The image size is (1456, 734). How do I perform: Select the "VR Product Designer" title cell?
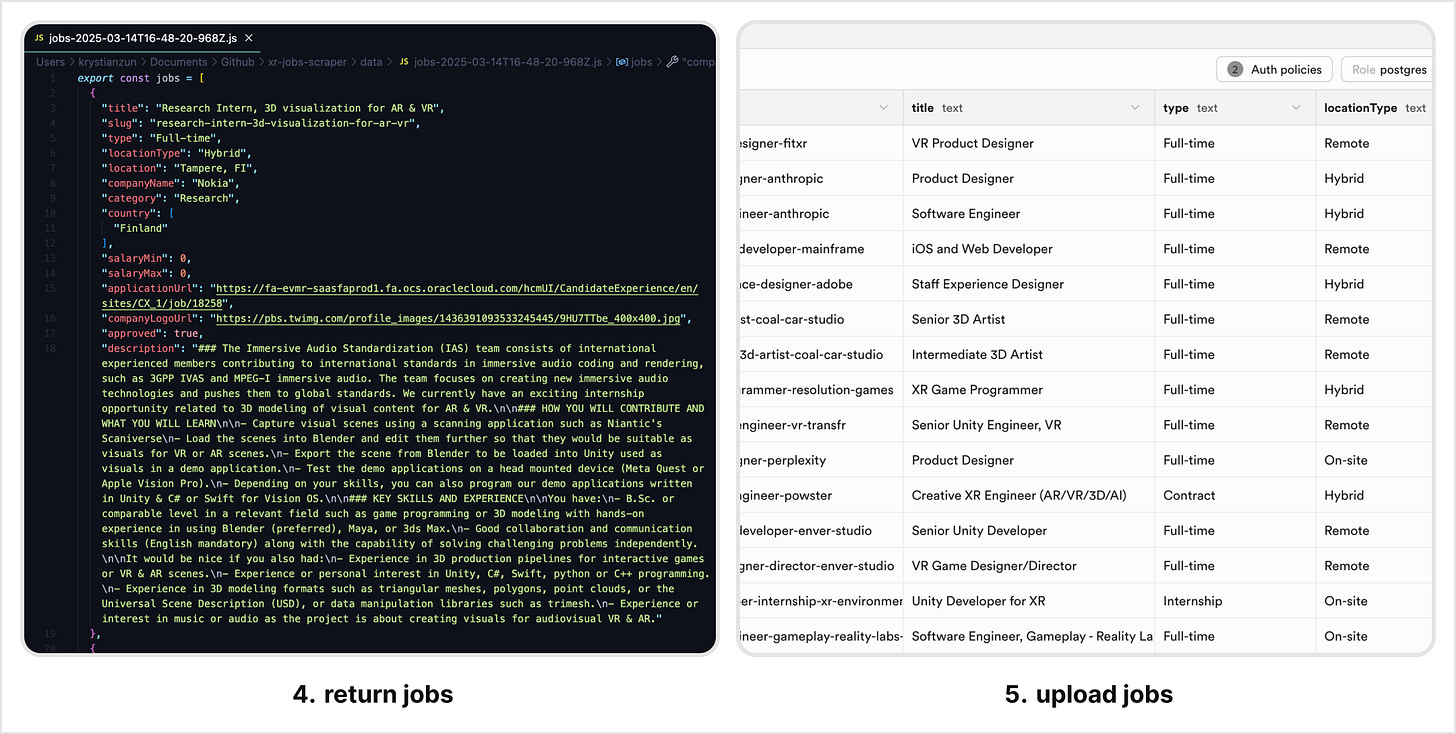pyautogui.click(x=1029, y=143)
